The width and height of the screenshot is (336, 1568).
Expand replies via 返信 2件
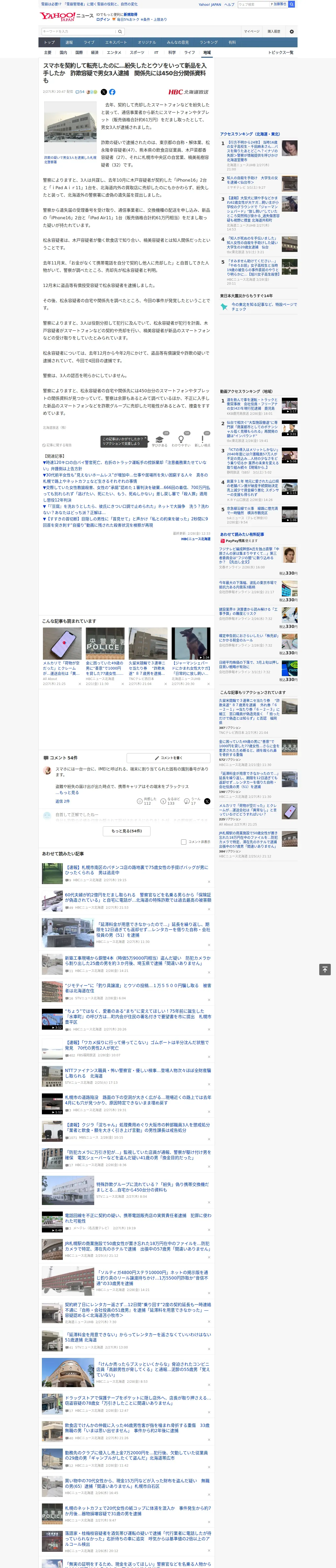point(63,802)
